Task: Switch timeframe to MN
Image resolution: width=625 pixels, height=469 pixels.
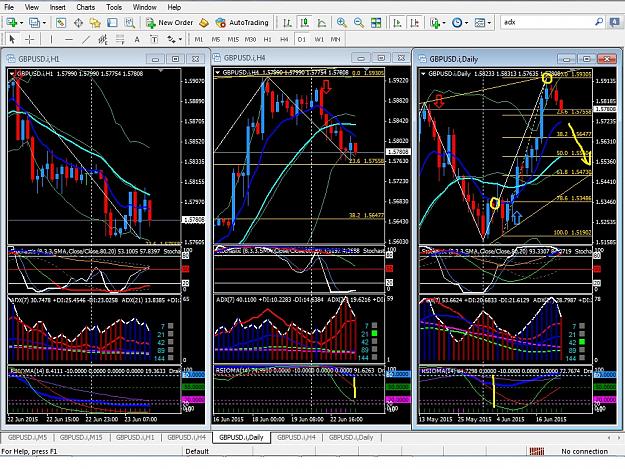Action: (x=336, y=39)
